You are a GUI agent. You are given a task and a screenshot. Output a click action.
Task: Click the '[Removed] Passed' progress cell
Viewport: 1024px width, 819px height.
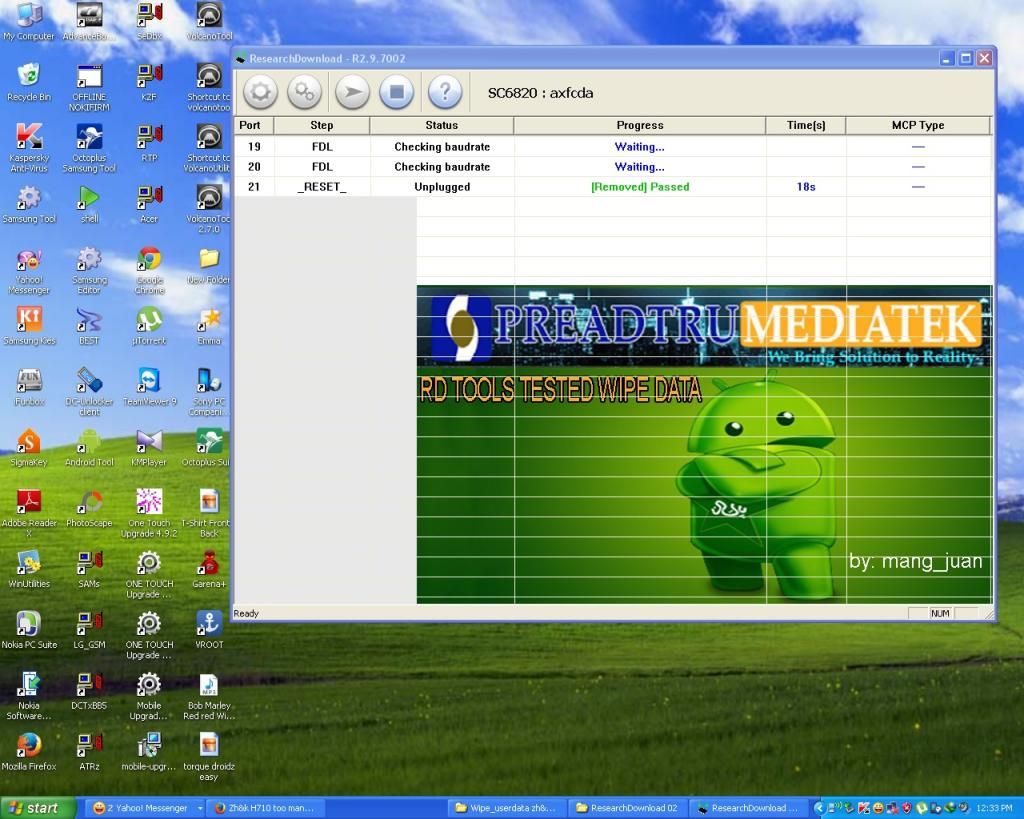[640, 187]
